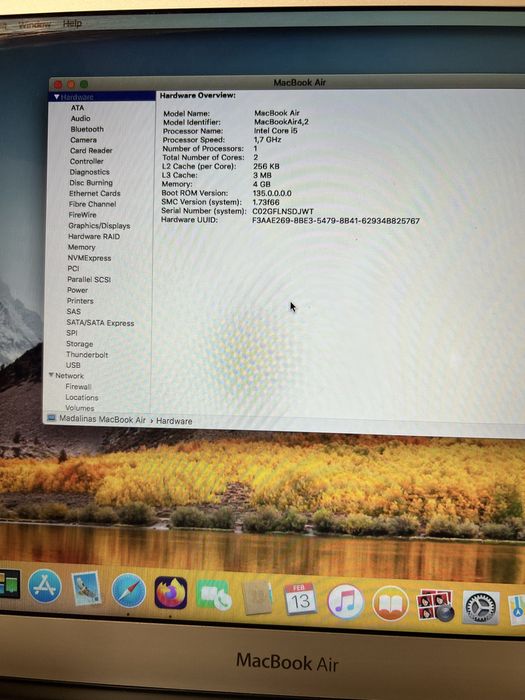Screen dimensions: 525x700
Task: Click Madalinas MacBook Air in path bar
Action: pyautogui.click(x=102, y=420)
